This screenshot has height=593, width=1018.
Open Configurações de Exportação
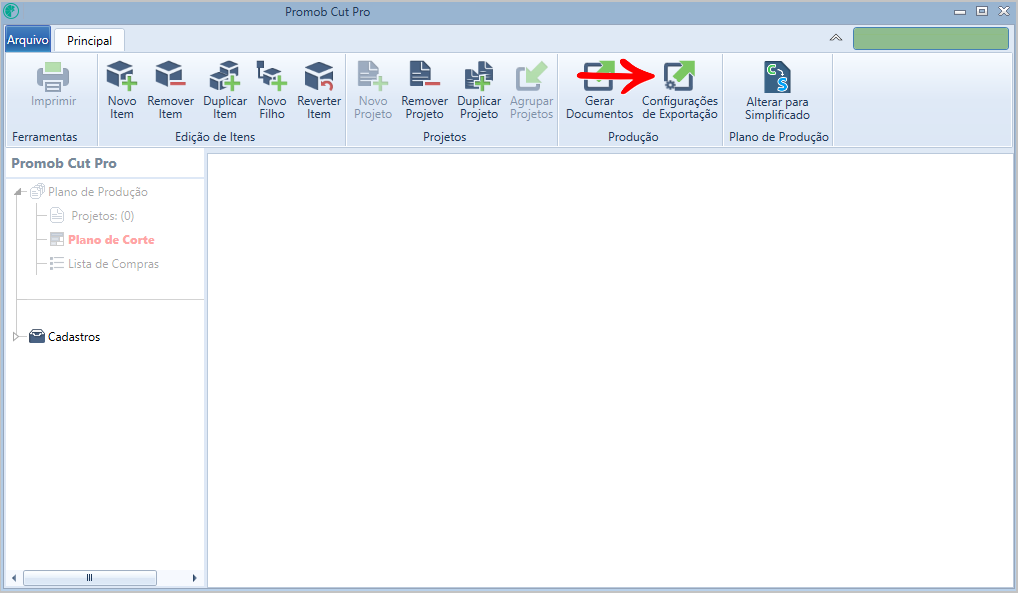680,90
